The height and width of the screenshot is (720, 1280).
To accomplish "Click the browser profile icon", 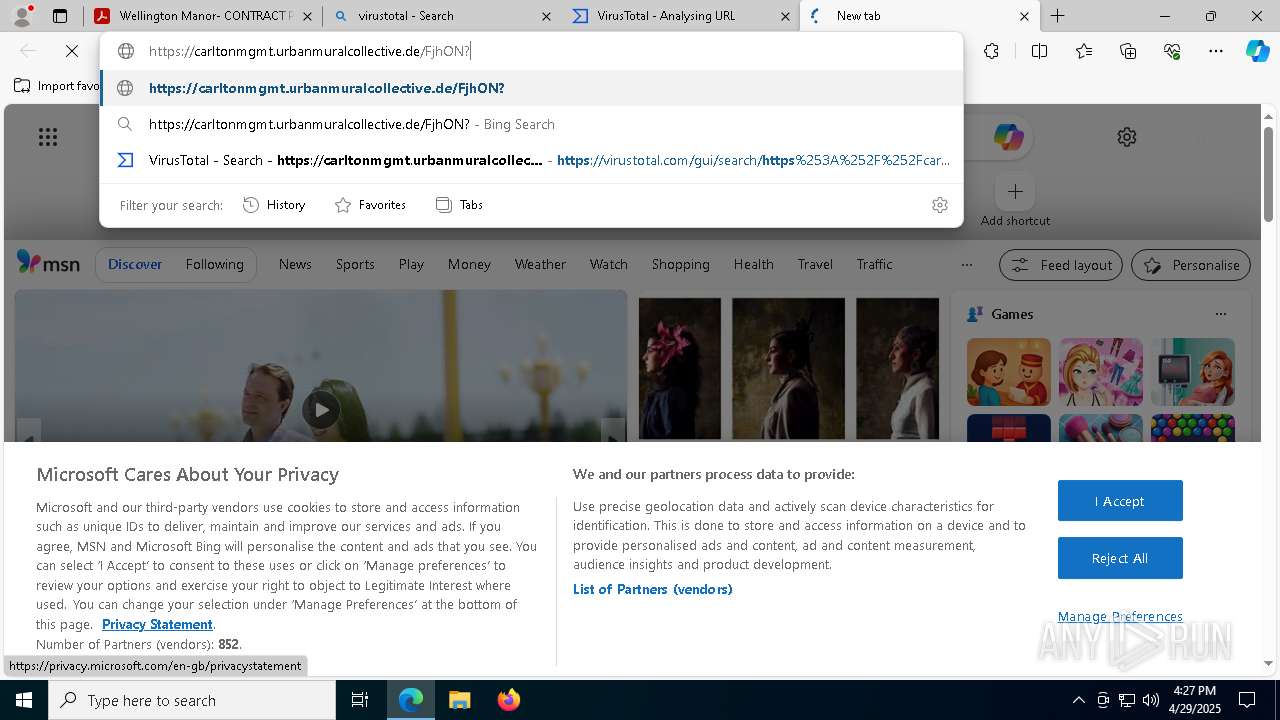I will coord(22,16).
